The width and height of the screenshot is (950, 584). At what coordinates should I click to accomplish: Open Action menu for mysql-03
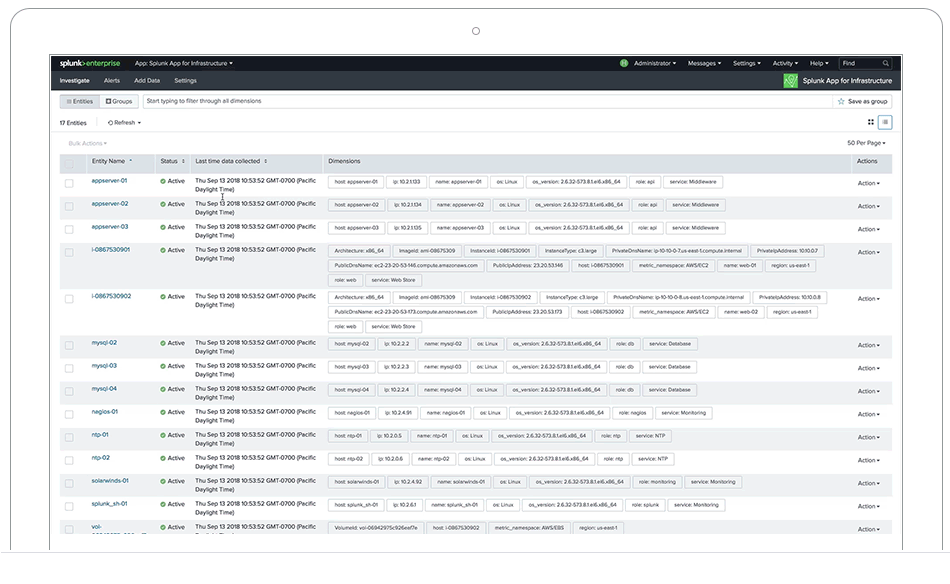click(x=868, y=368)
